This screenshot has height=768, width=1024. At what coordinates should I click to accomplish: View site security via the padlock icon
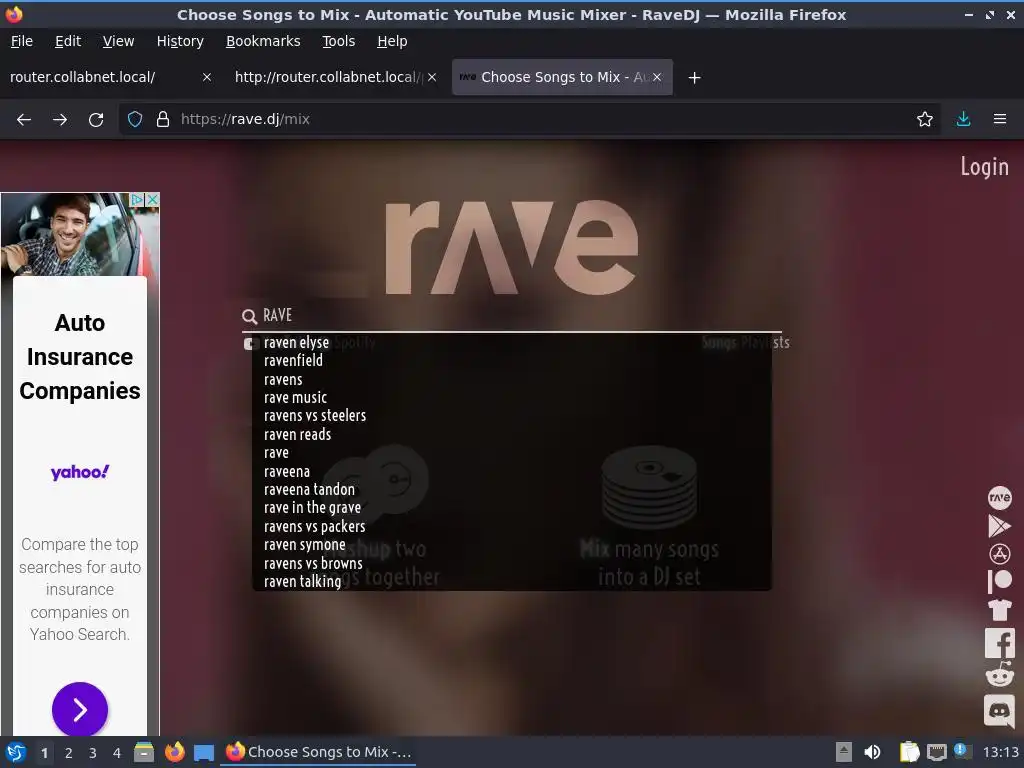pyautogui.click(x=163, y=120)
